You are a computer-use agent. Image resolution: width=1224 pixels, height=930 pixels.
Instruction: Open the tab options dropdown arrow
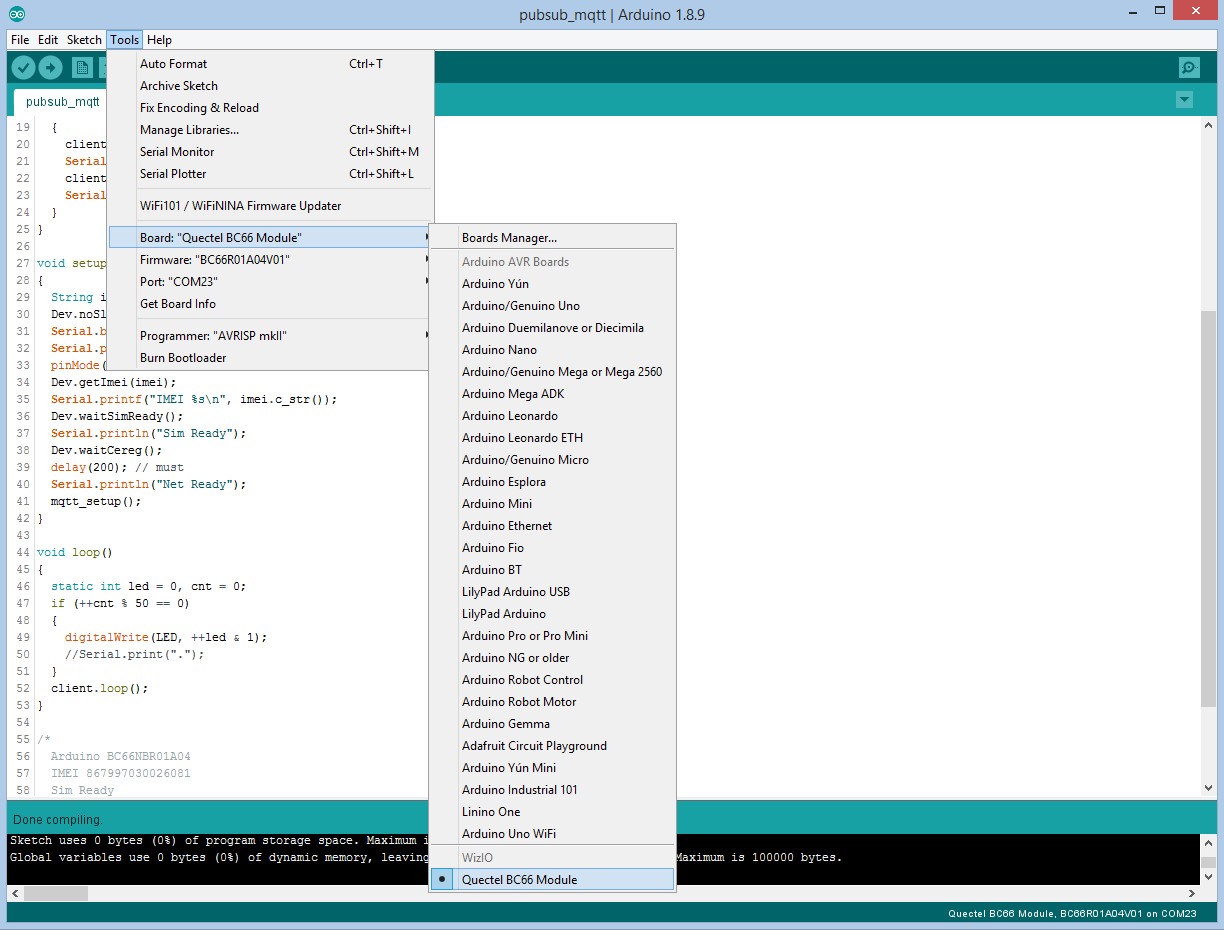click(x=1185, y=100)
